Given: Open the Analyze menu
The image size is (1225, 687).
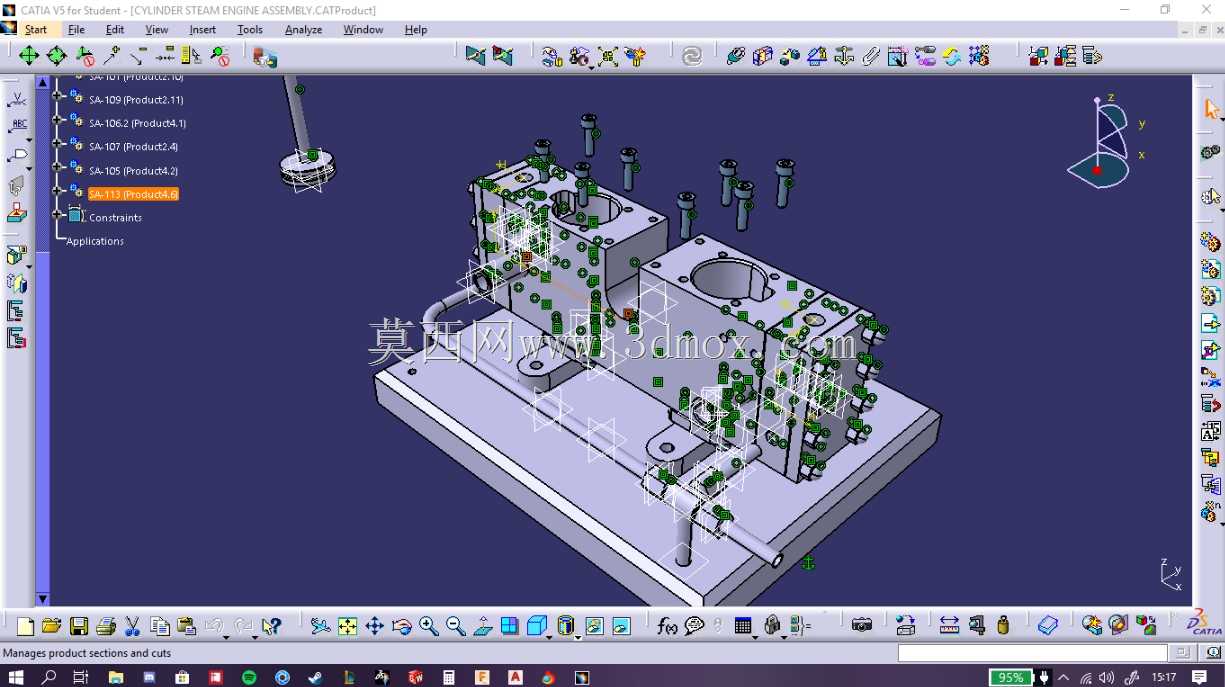Looking at the screenshot, I should [x=303, y=30].
